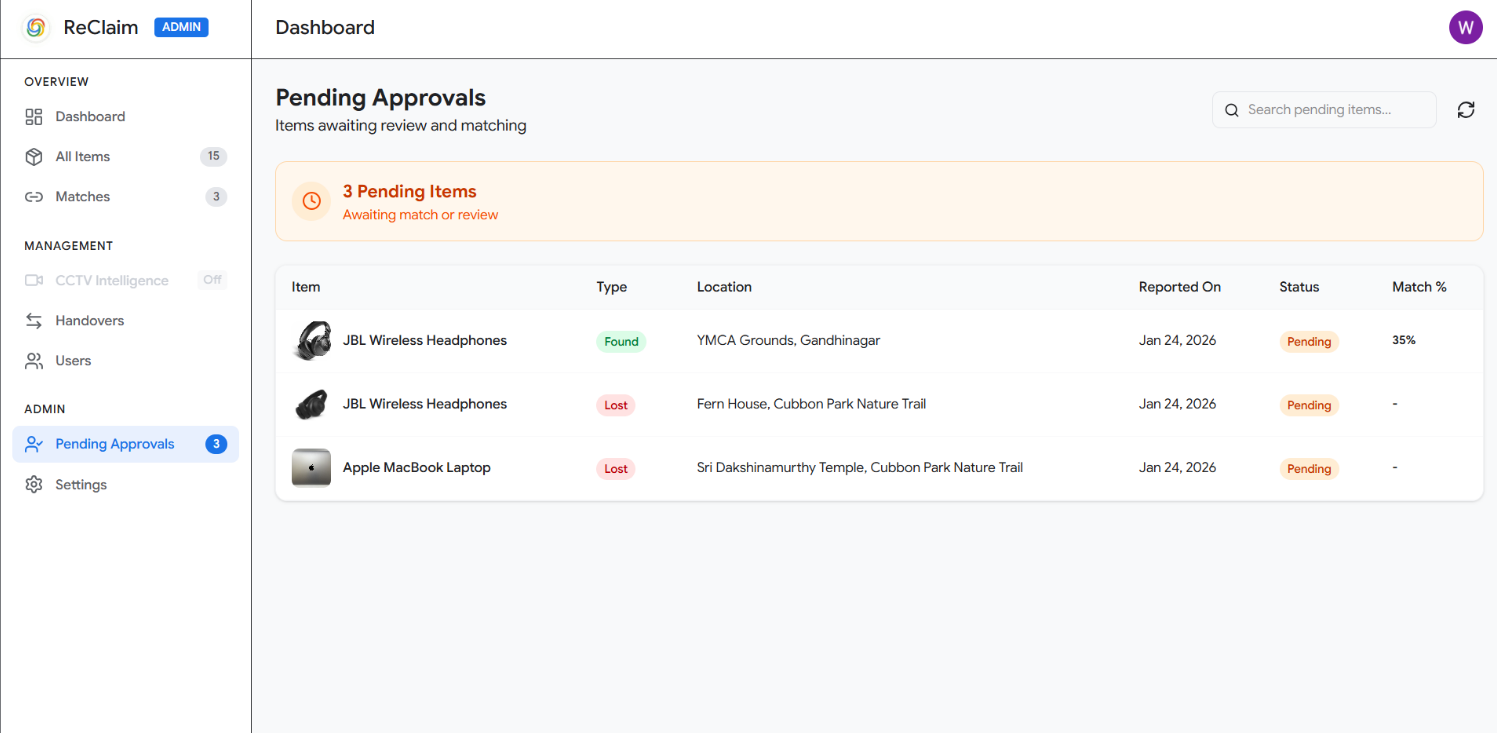Click the Pending Approvals user-check icon
1497x733 pixels.
click(x=34, y=444)
